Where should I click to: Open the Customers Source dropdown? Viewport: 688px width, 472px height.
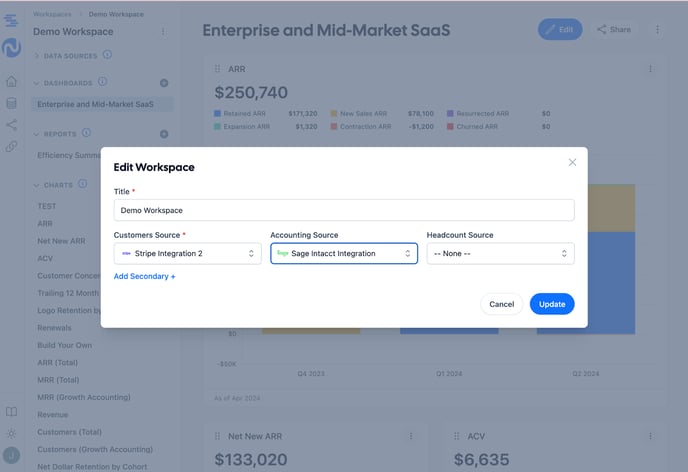(x=187, y=254)
